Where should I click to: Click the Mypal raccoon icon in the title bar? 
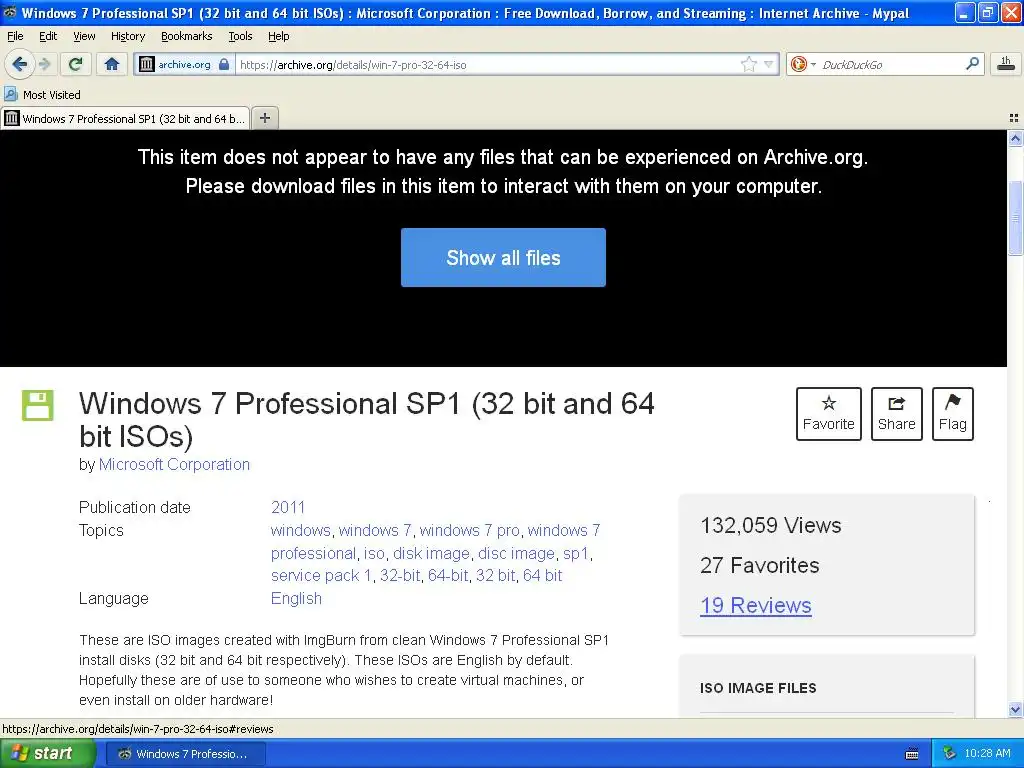pos(10,12)
